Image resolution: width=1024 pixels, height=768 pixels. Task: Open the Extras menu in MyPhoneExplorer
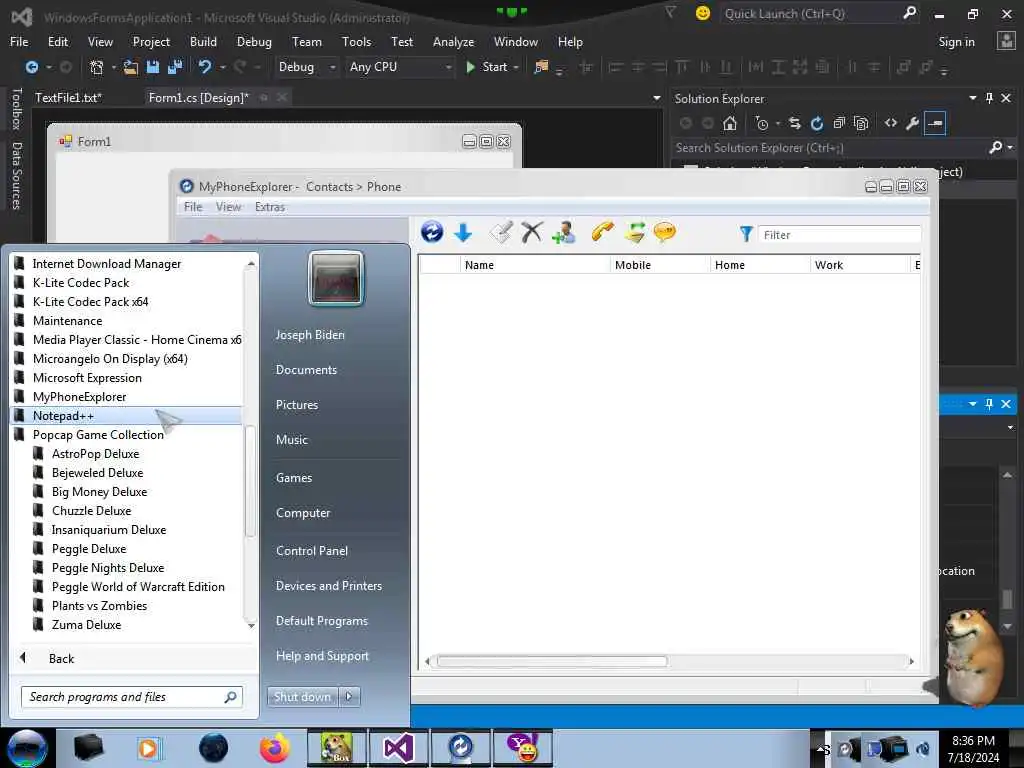270,206
